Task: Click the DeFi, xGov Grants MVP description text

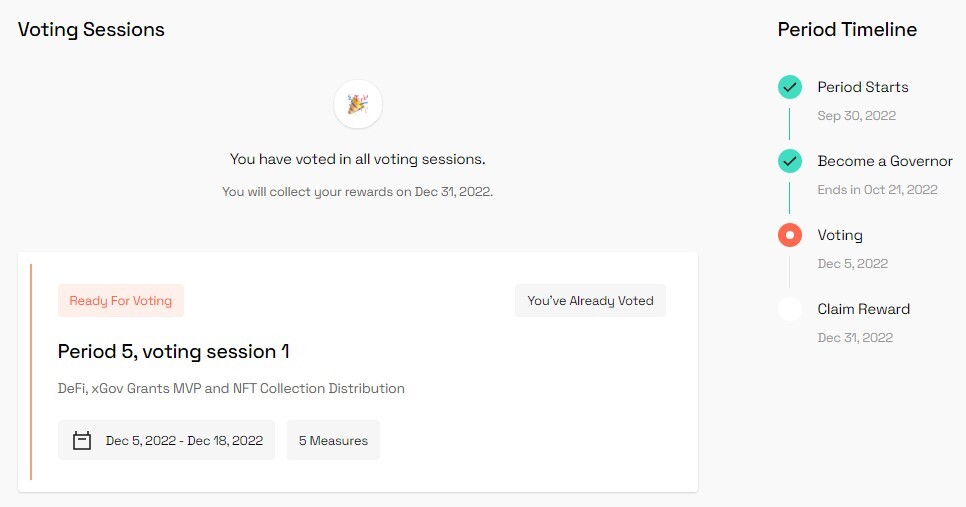Action: [231, 388]
